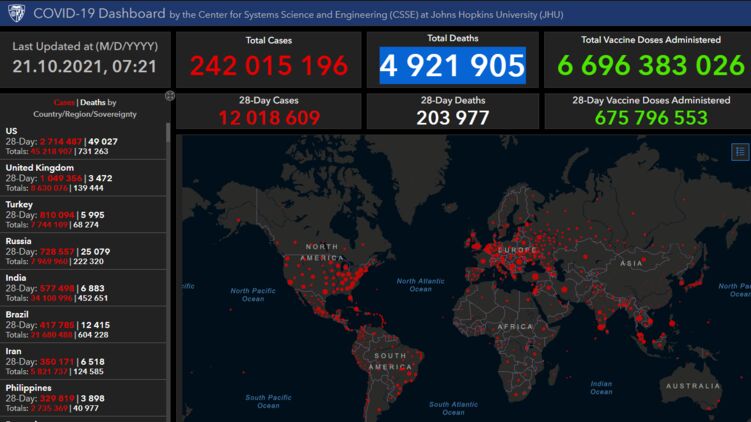Click the Johns Hopkins shield logo
The image size is (751, 422).
tap(14, 13)
